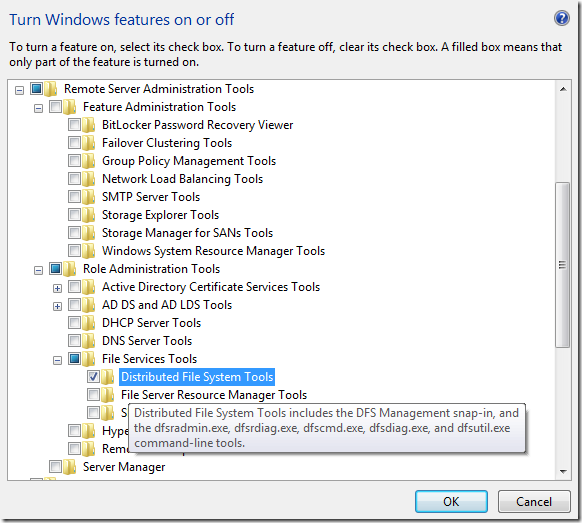
Task: Click the folder icon beside Storage Manager for SANs Tools
Action: pyautogui.click(x=88, y=233)
